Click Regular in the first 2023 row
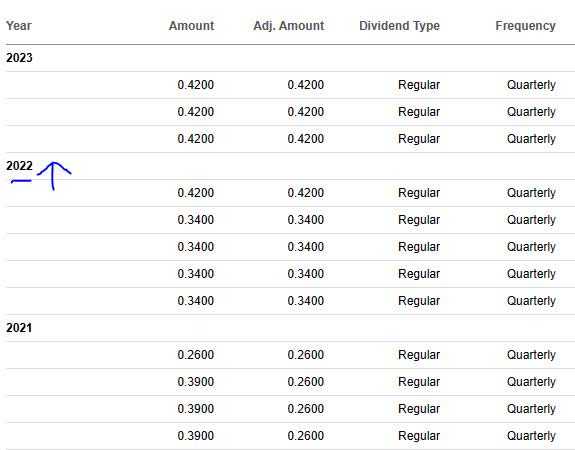The width and height of the screenshot is (575, 450). coord(419,85)
